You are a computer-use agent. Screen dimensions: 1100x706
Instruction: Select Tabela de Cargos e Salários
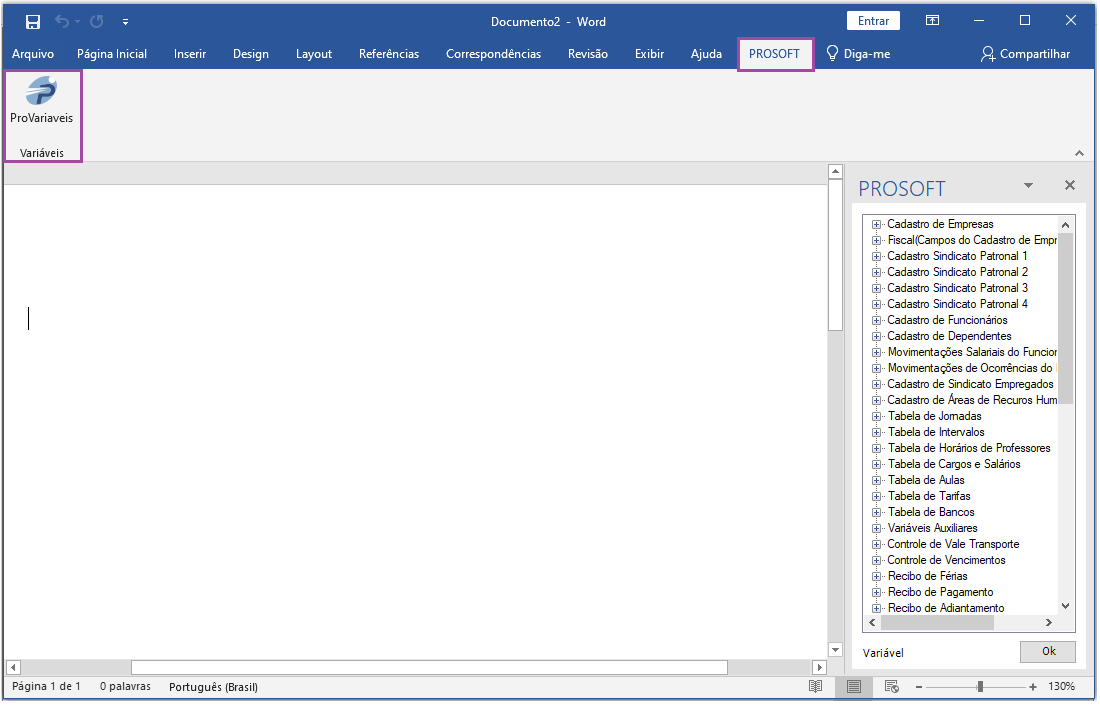click(954, 465)
